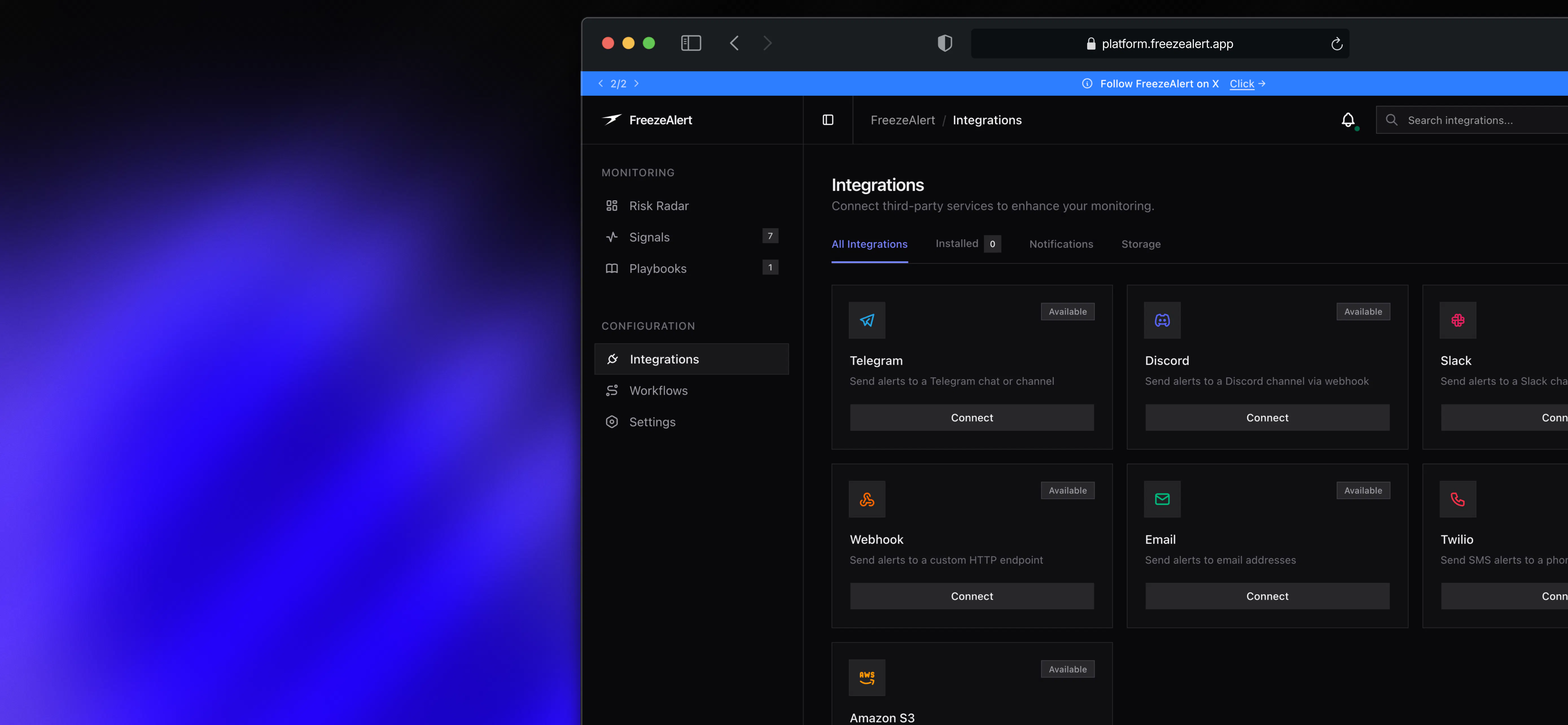Click the green fullscreen window button
Viewport: 1568px width, 725px height.
coord(649,43)
